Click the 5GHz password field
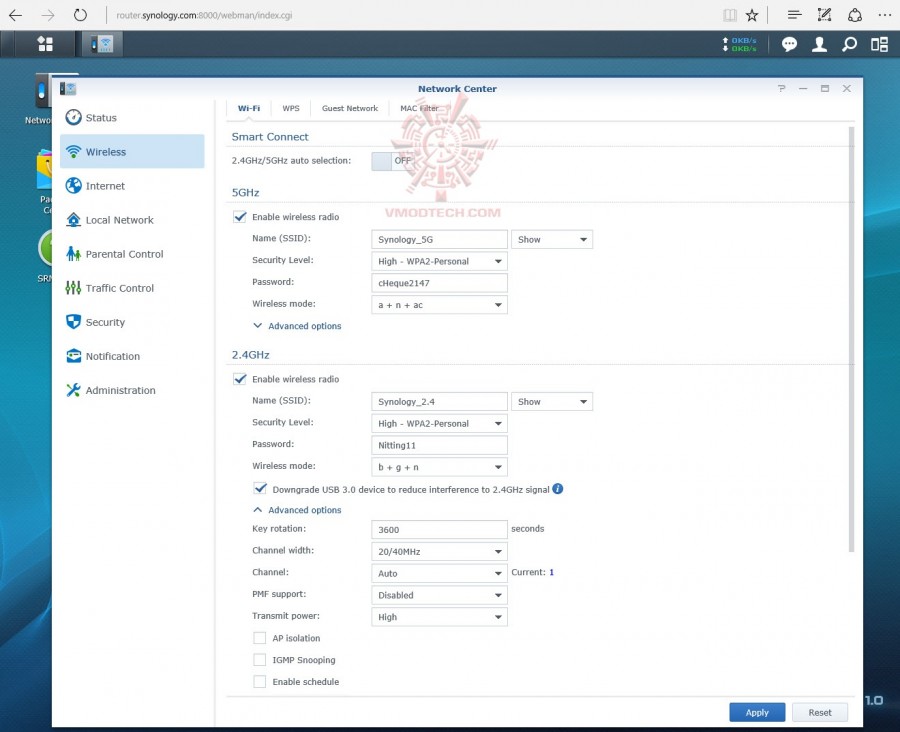Screen dimensions: 900x732 pos(439,283)
